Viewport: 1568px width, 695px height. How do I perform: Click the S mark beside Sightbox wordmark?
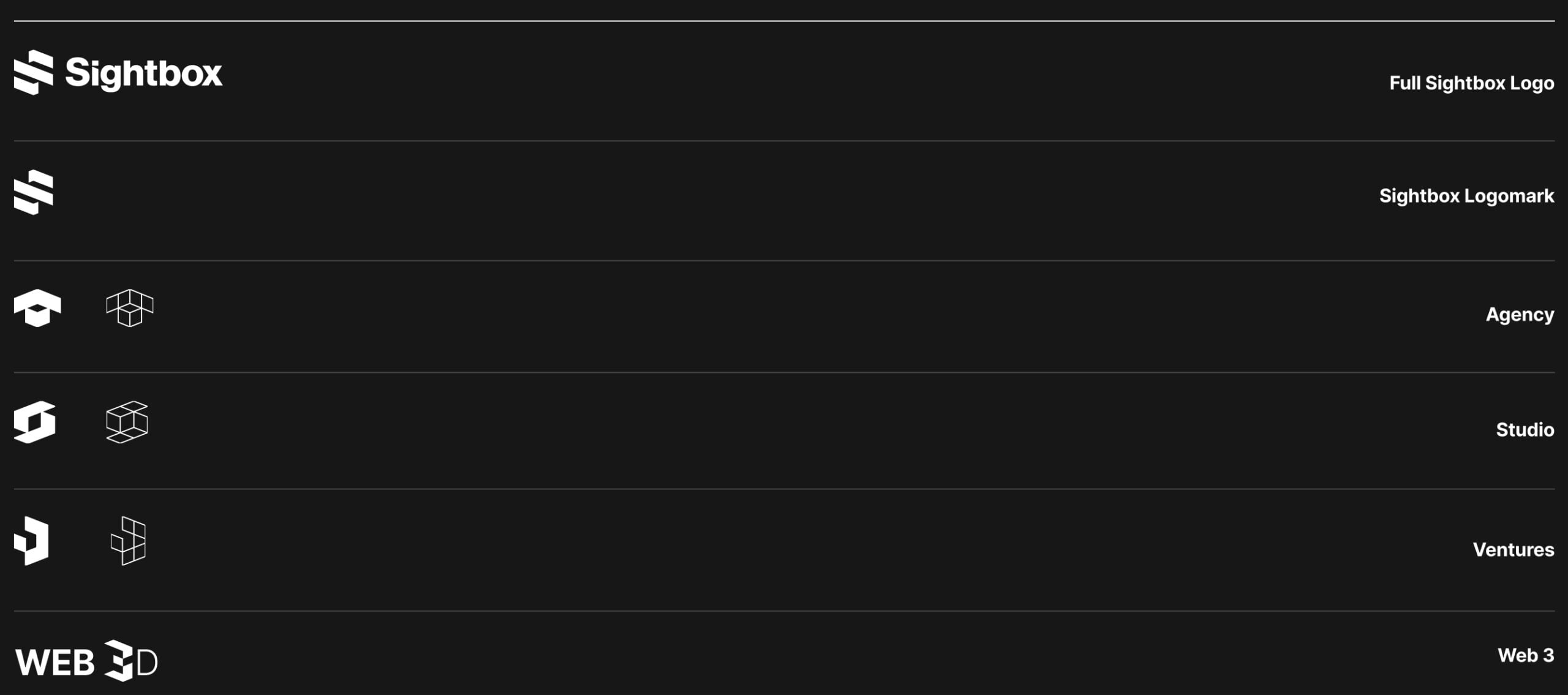pos(34,72)
